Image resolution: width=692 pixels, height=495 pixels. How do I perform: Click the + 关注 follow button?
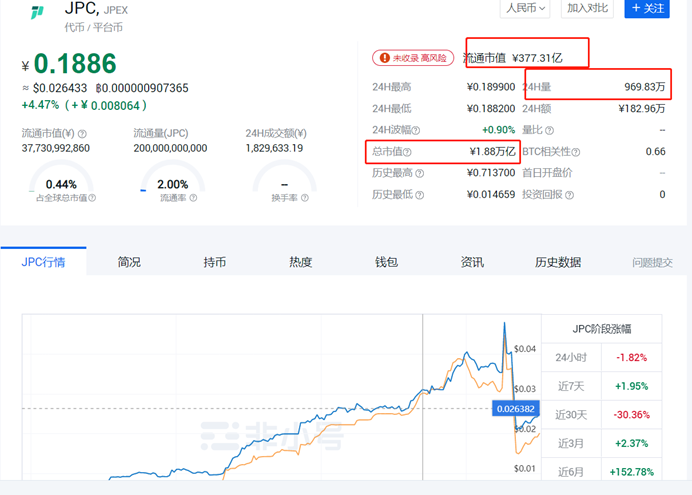(647, 8)
